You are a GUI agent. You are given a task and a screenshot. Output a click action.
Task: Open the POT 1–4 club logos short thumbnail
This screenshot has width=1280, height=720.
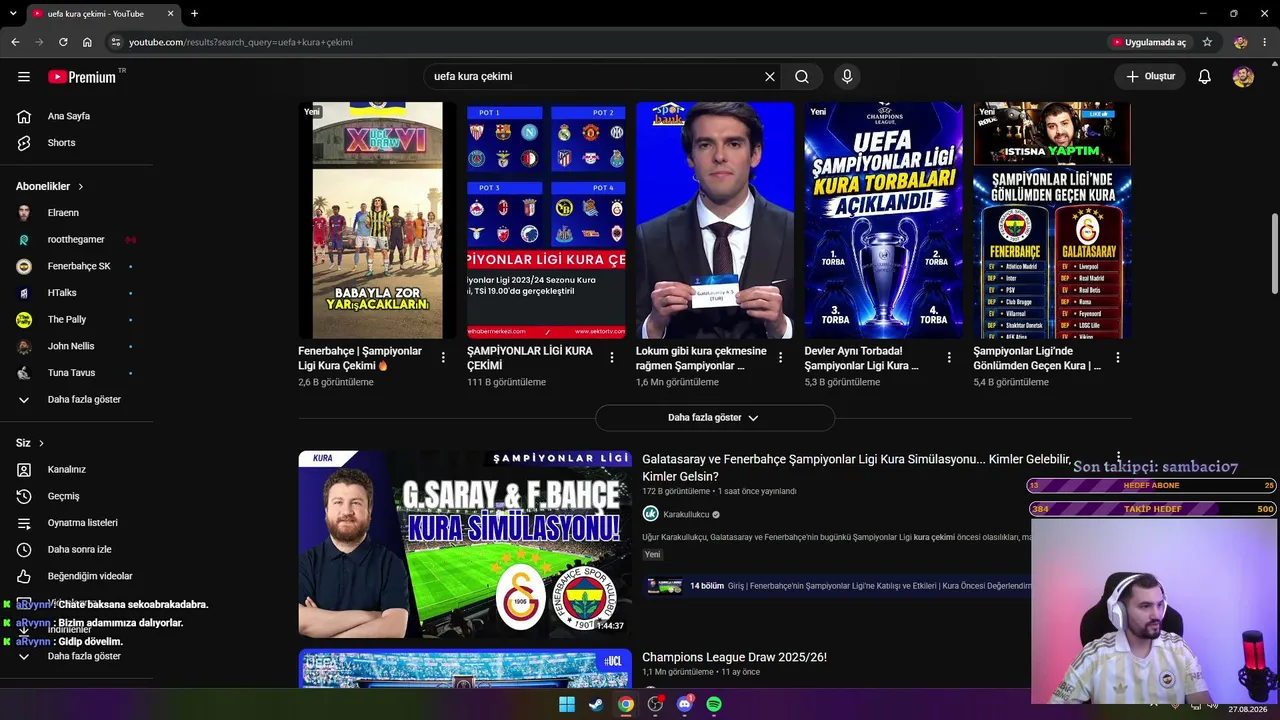(546, 220)
